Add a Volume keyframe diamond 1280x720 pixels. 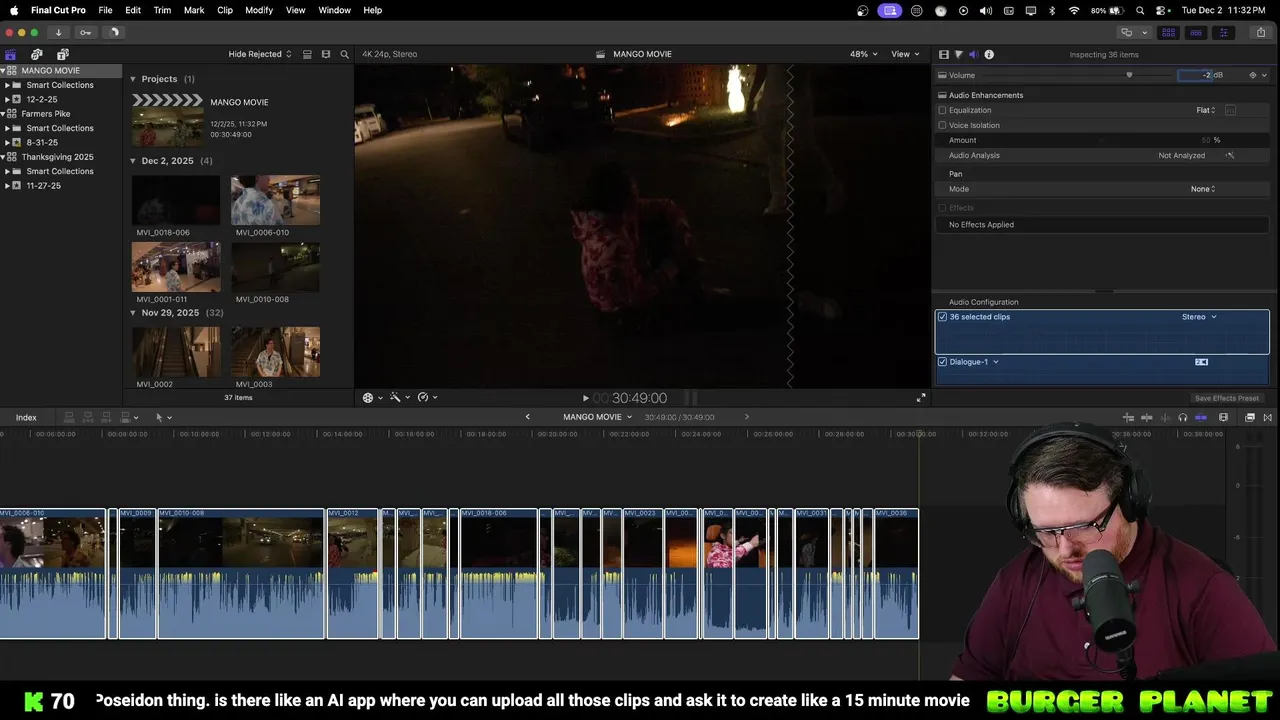(1252, 75)
